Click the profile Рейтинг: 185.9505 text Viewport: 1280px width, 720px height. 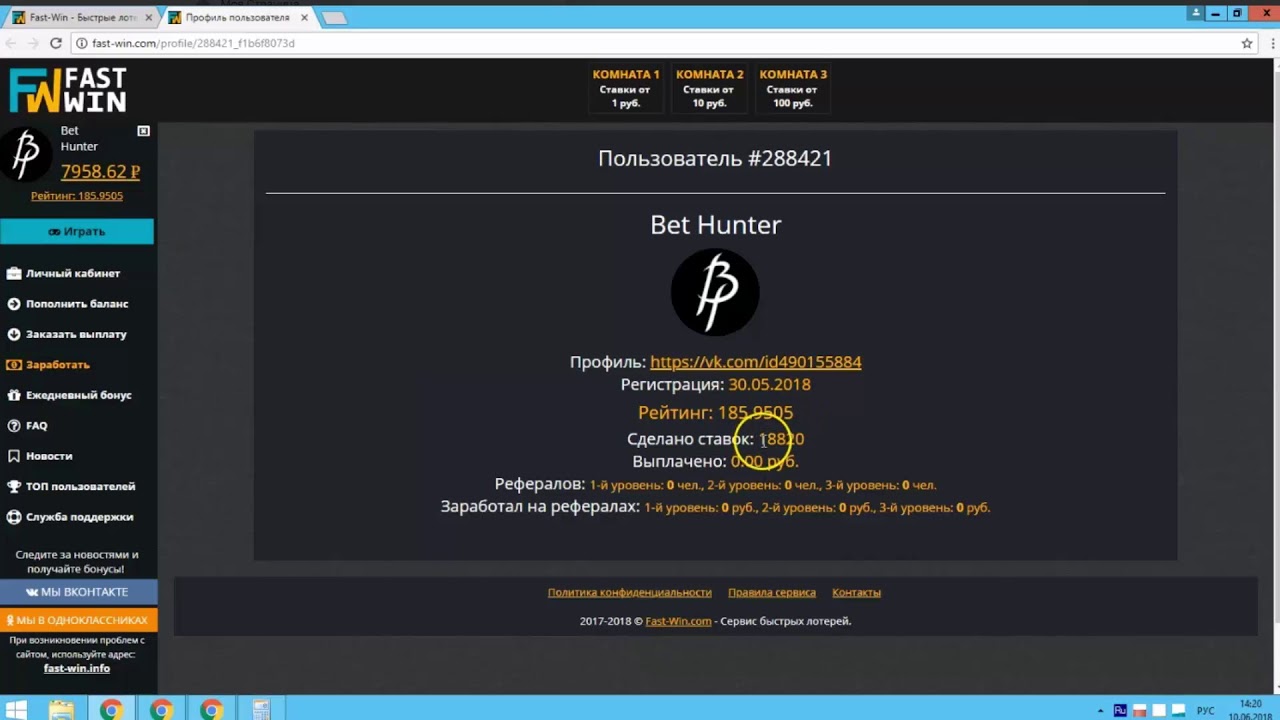coord(715,413)
